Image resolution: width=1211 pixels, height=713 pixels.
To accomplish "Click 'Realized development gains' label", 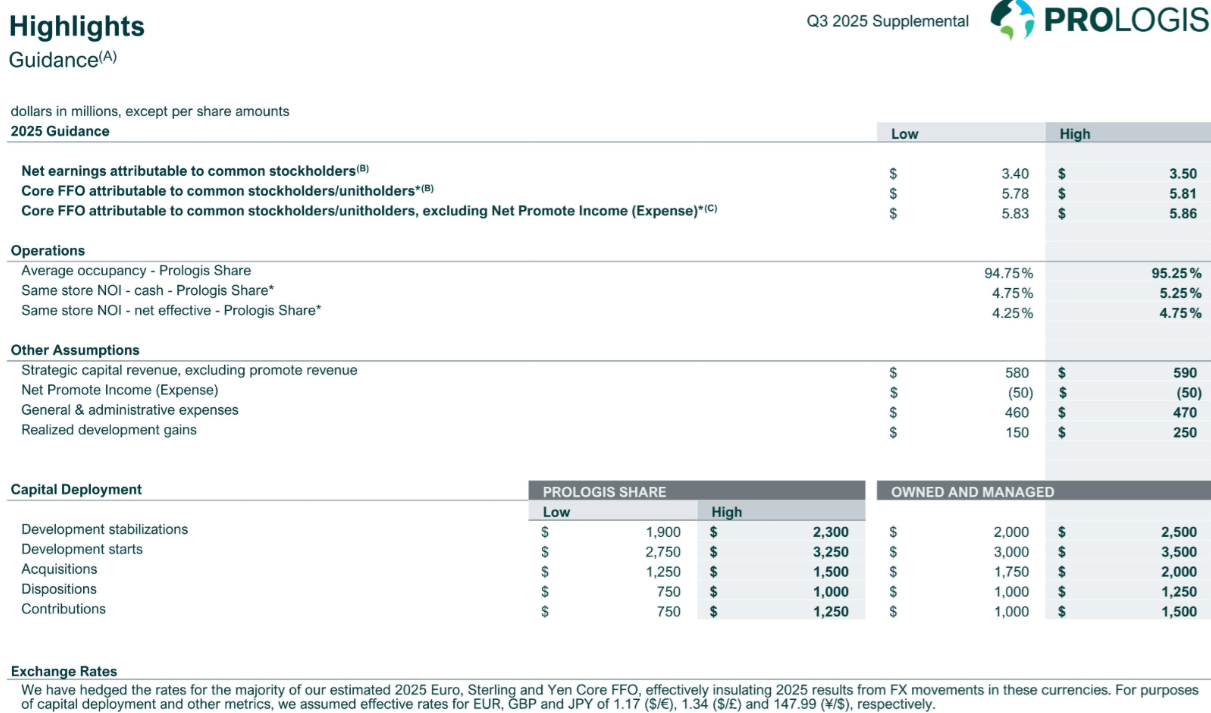I will [109, 430].
